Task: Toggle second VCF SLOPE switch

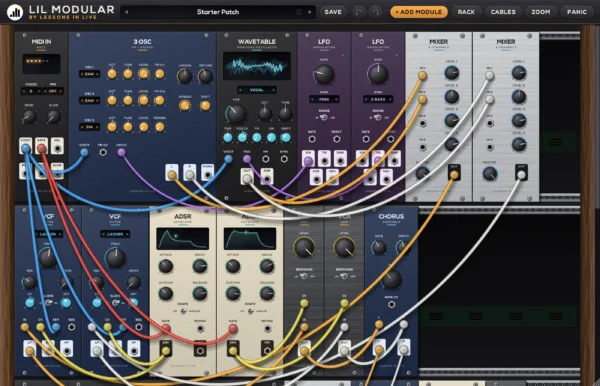Action: [115, 303]
